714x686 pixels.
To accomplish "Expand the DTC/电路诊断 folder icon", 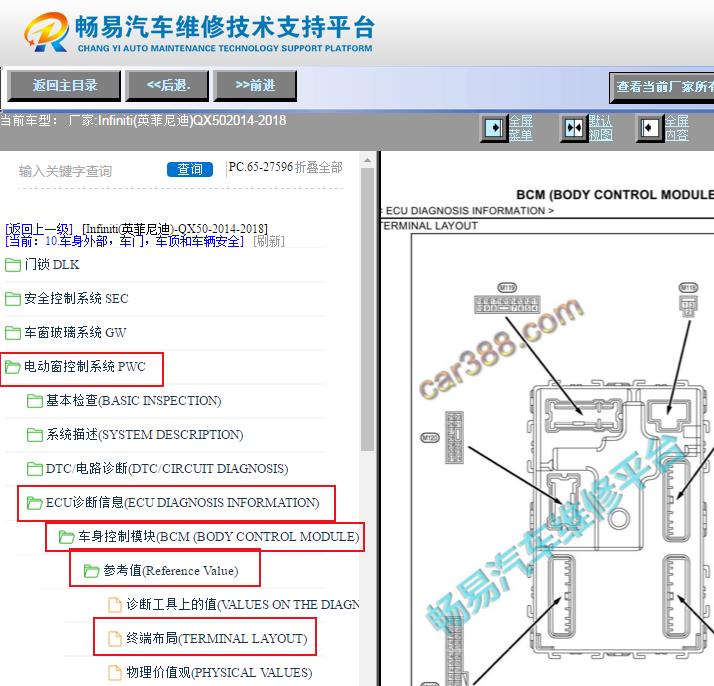I will pos(35,469).
